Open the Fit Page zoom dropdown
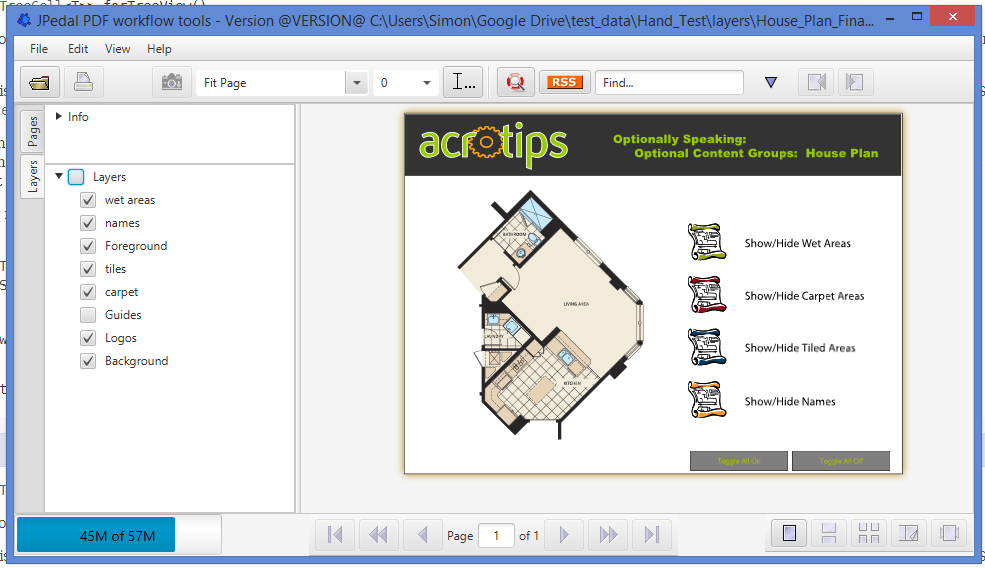The image size is (985, 568). pyautogui.click(x=356, y=83)
